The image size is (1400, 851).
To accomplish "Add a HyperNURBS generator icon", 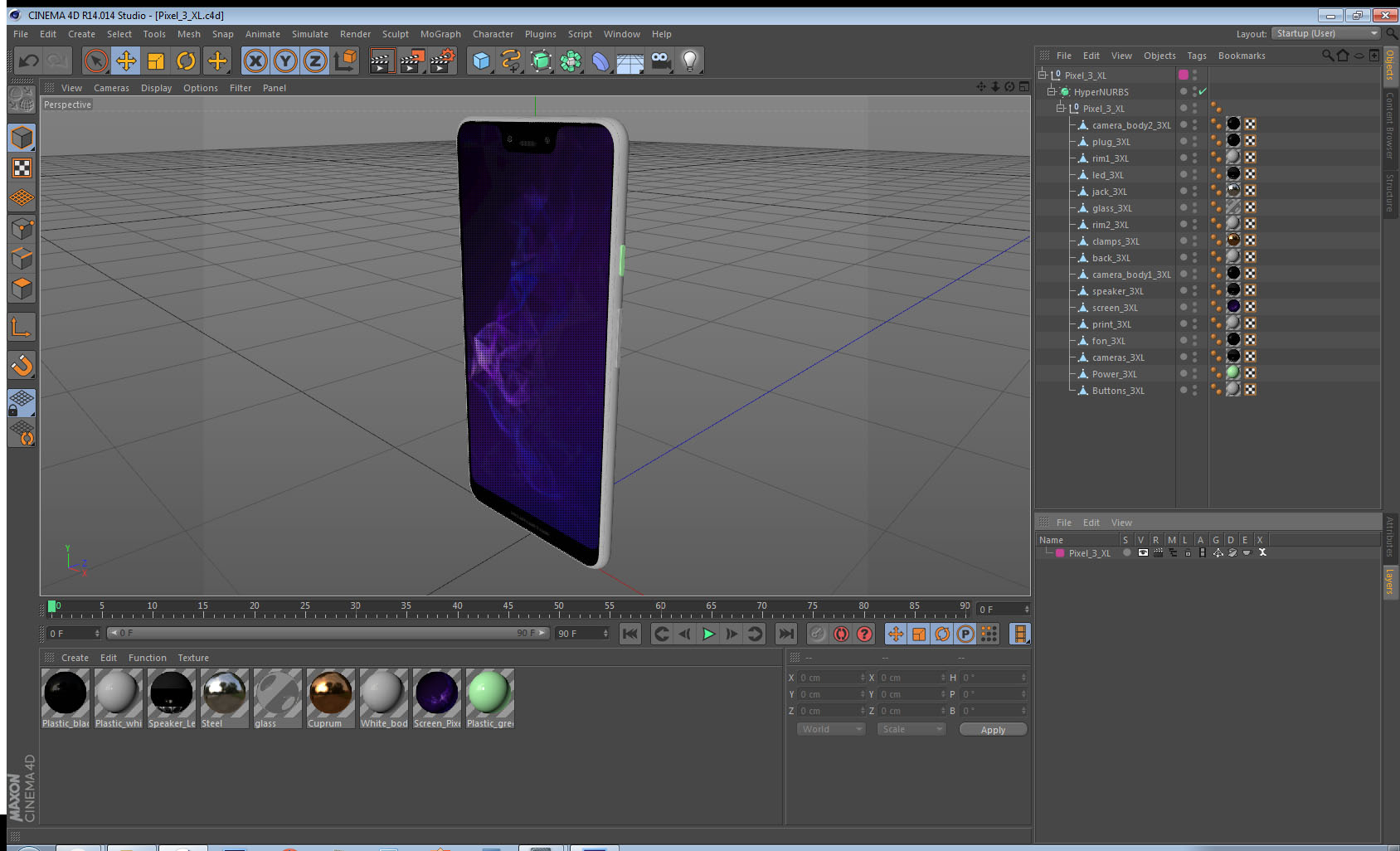I will point(541,61).
